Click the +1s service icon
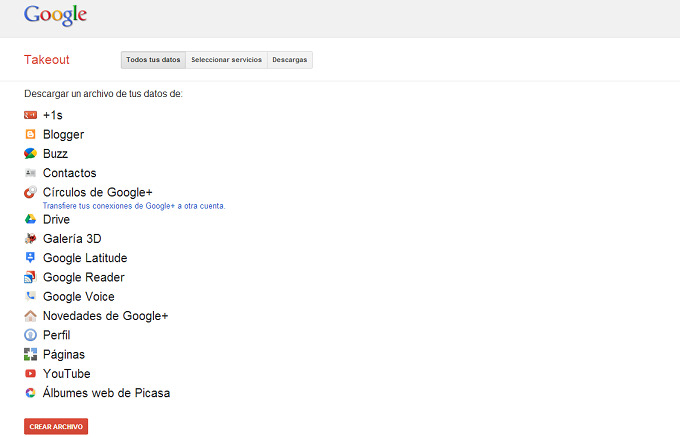This screenshot has height=437, width=680. [30, 115]
